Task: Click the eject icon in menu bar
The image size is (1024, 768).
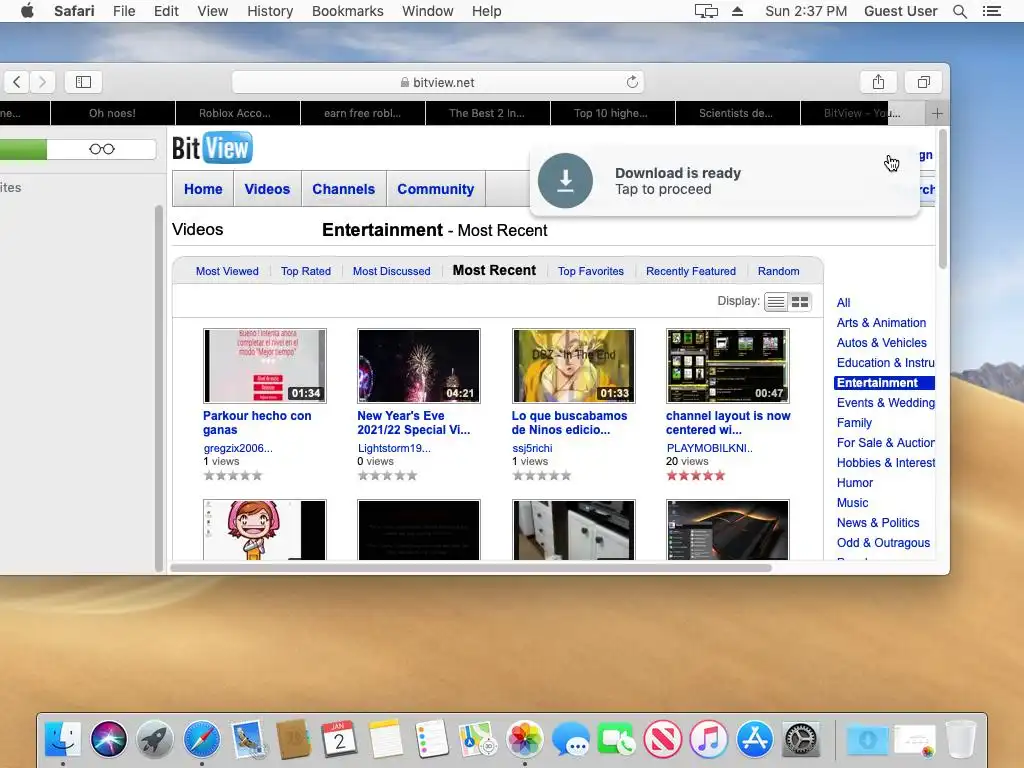Action: click(737, 11)
